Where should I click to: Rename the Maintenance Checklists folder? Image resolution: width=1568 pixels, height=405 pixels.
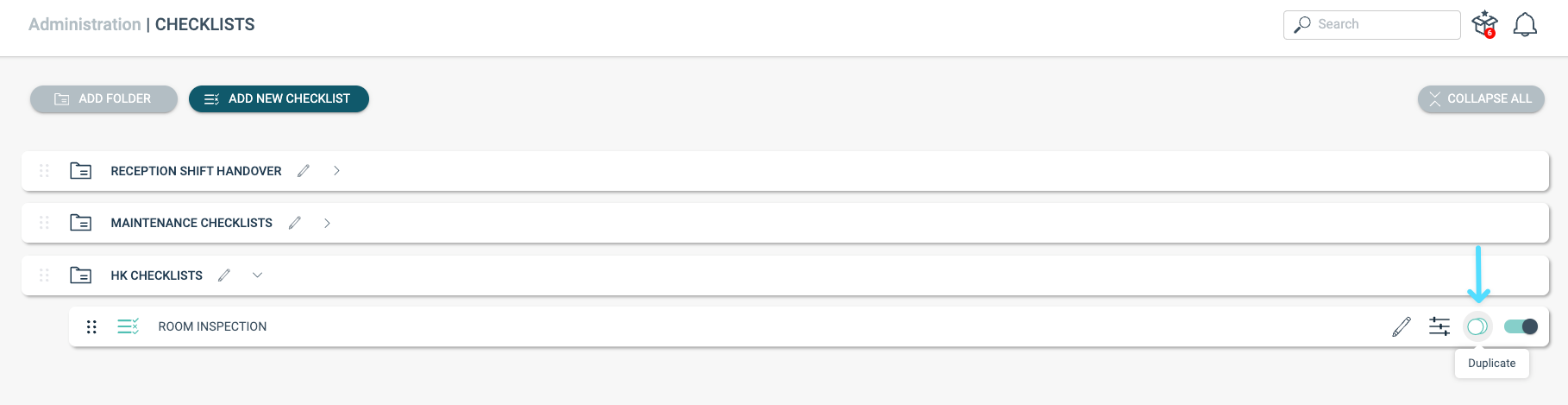295,223
